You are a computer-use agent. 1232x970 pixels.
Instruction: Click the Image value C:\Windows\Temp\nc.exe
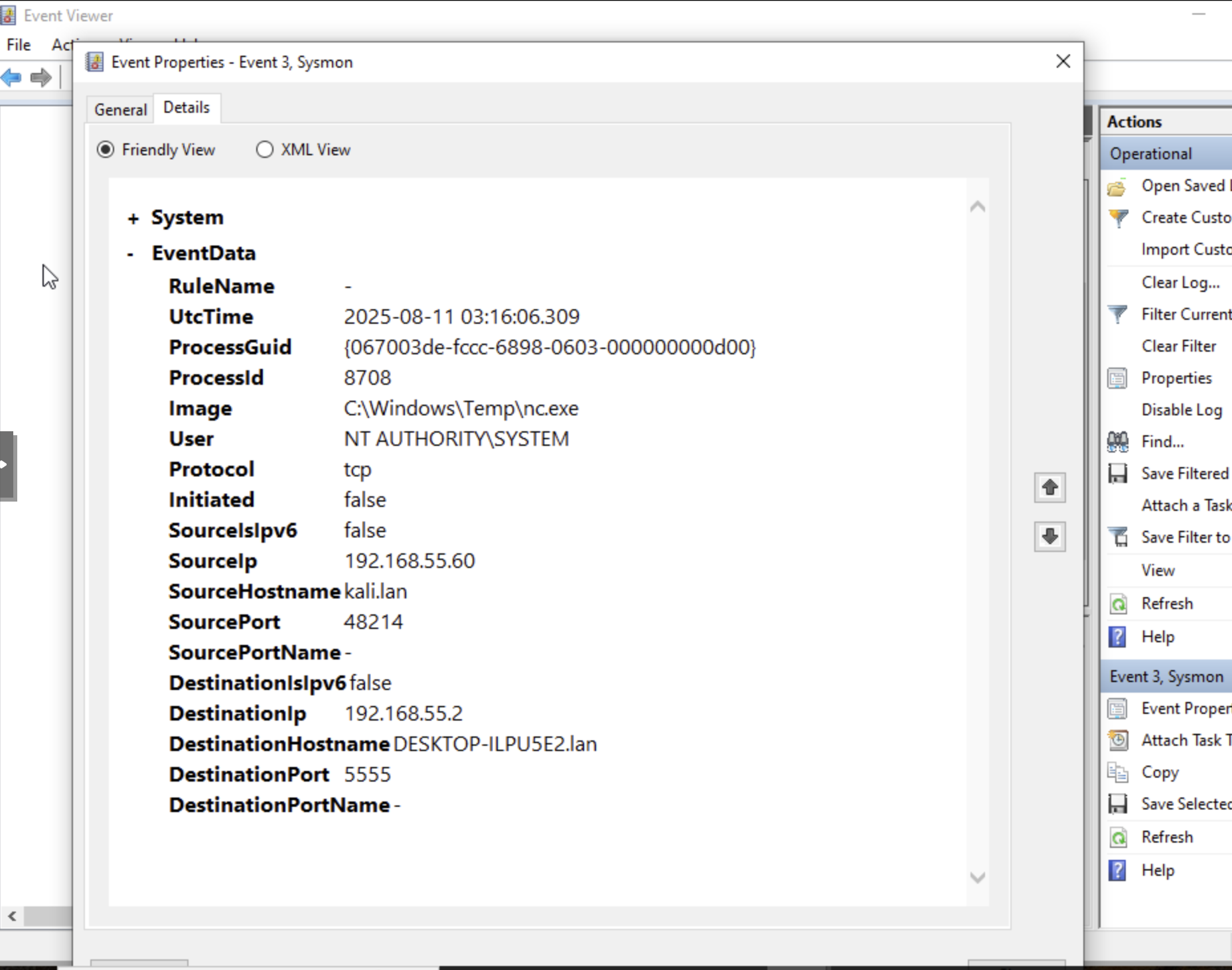(461, 408)
